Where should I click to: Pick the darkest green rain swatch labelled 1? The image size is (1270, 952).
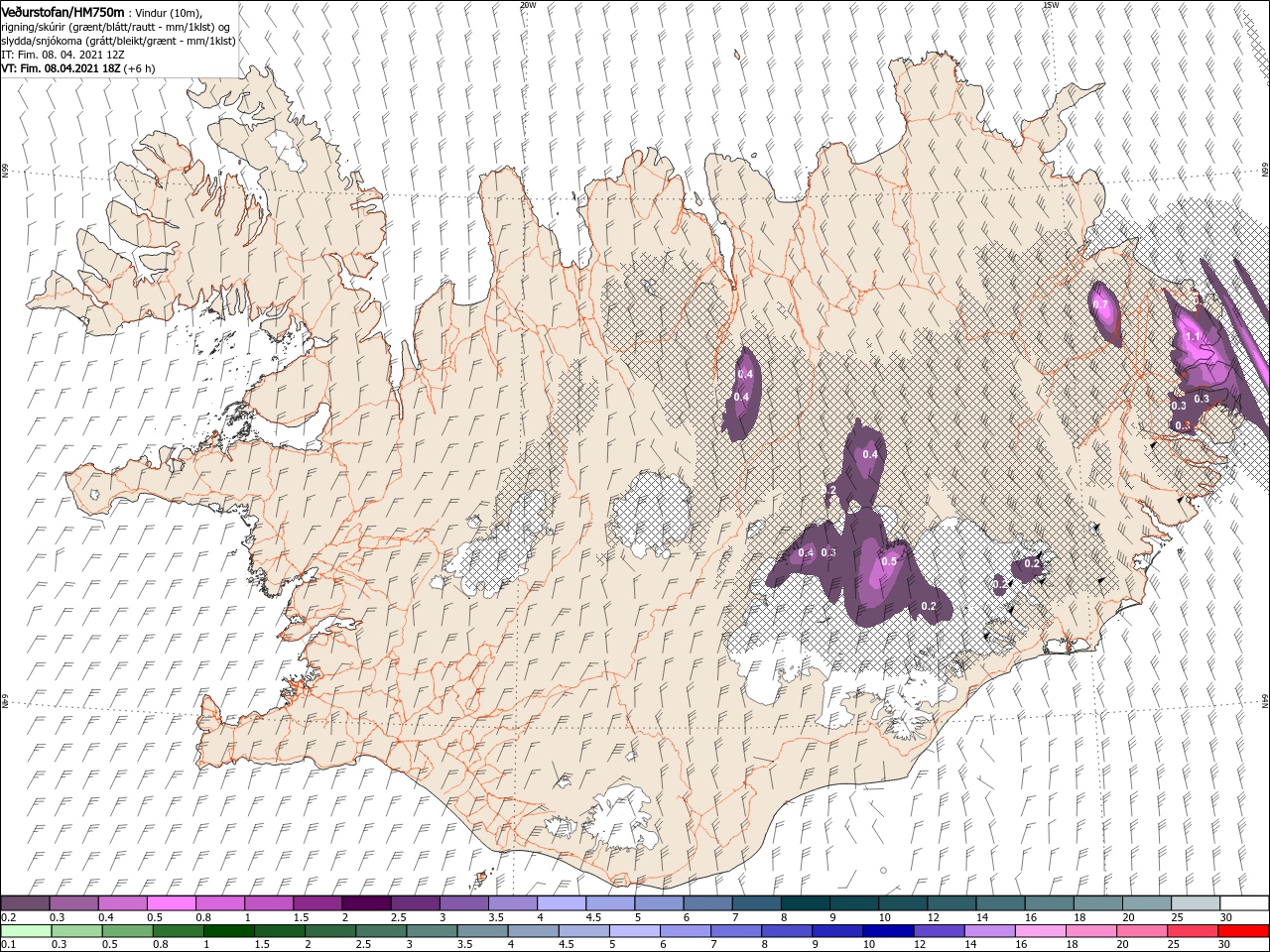point(228,931)
